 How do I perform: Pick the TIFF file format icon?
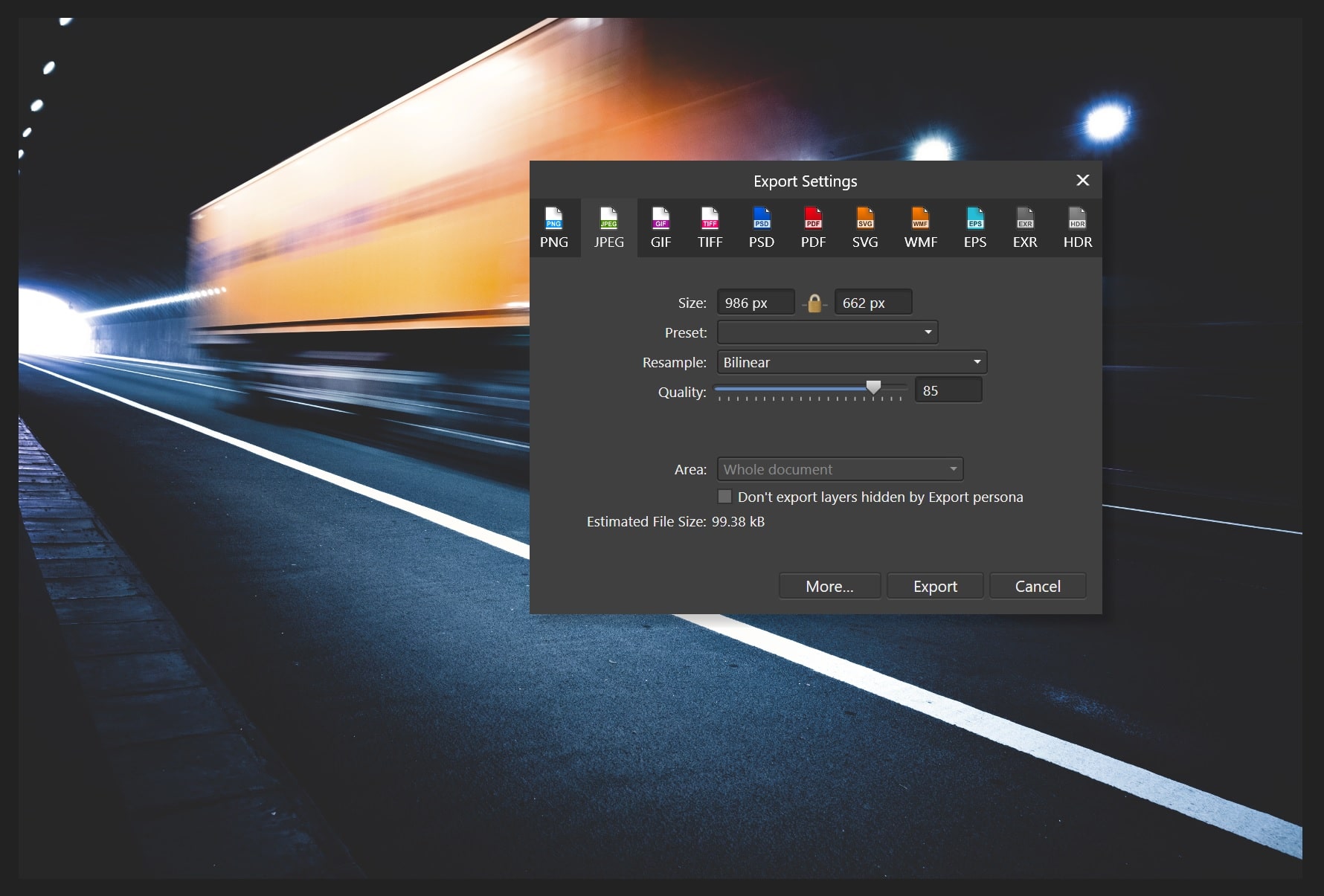coord(710,228)
